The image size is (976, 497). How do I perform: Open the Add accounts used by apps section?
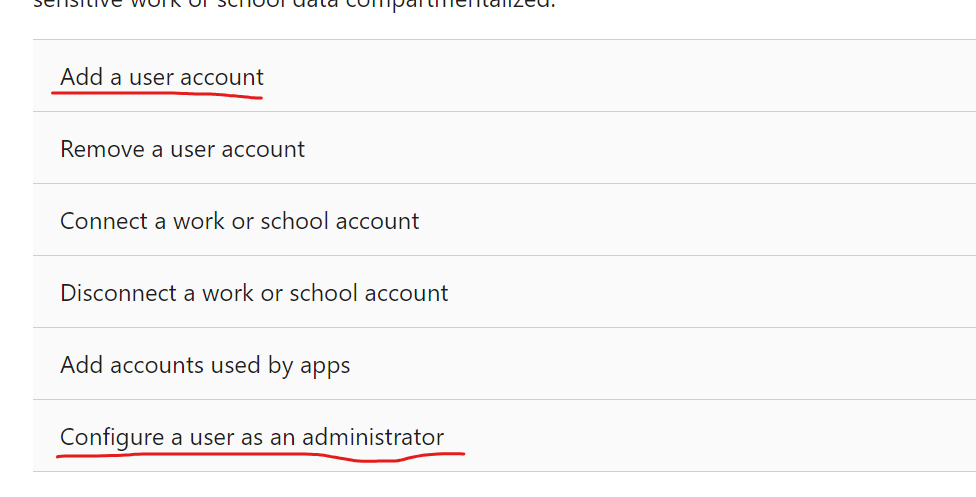pos(504,364)
